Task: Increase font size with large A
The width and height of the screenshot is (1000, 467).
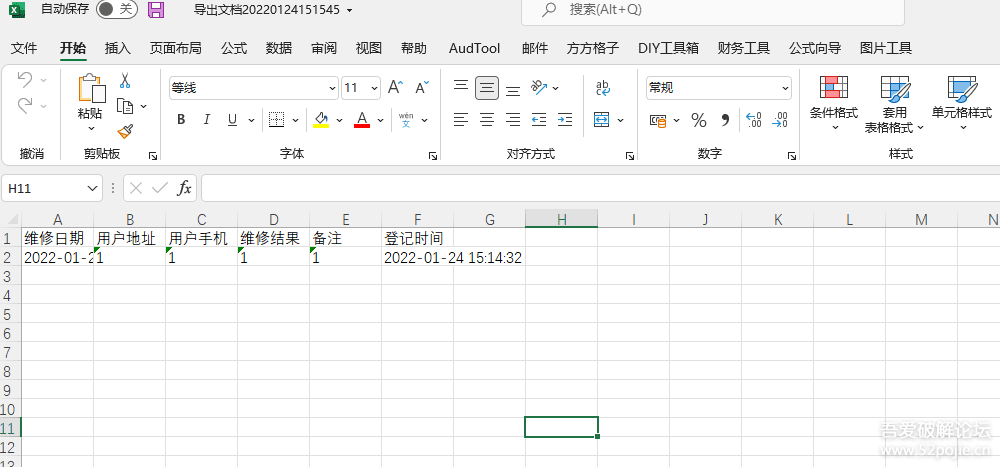Action: [395, 87]
